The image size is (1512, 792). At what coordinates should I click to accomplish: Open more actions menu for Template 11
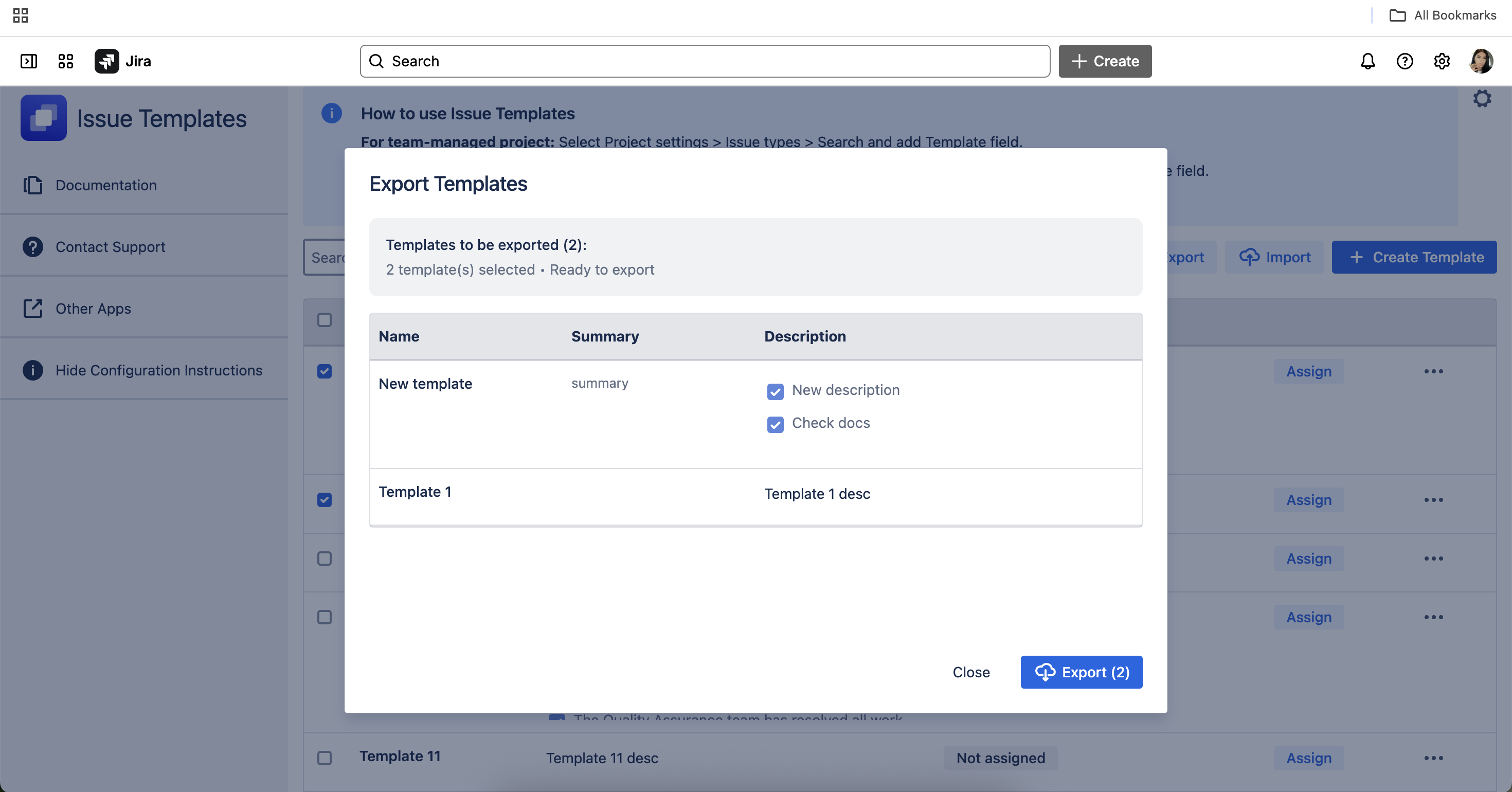1433,758
